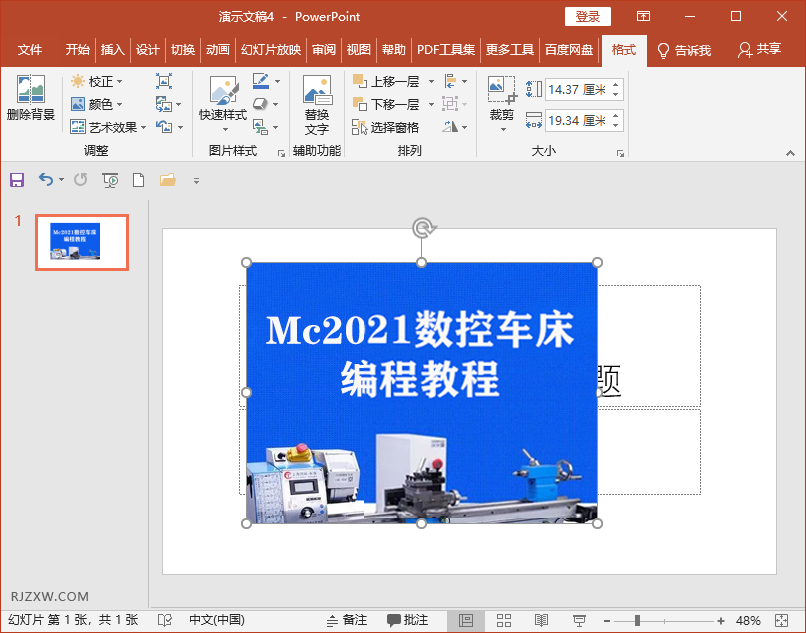Start slideshow from the status bar icon
This screenshot has width=806, height=633.
pos(579,621)
